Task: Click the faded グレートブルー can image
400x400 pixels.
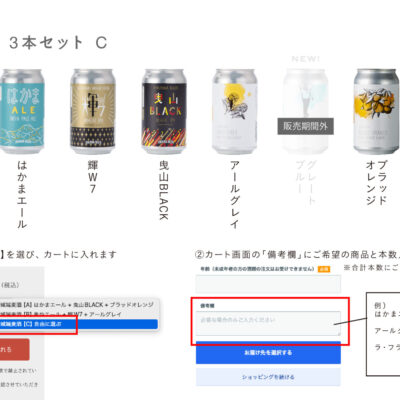Action: point(305,111)
